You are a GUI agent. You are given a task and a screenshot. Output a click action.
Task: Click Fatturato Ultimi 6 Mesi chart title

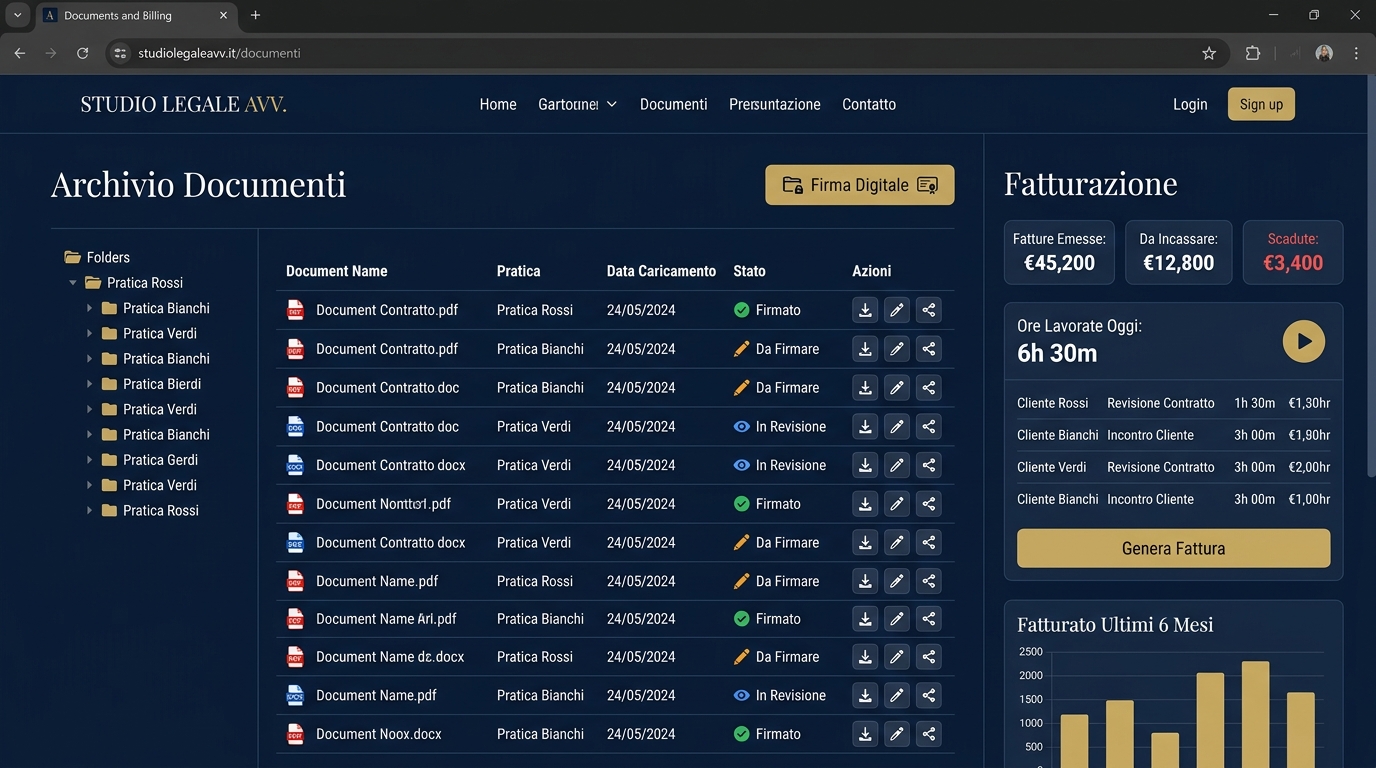click(1115, 625)
